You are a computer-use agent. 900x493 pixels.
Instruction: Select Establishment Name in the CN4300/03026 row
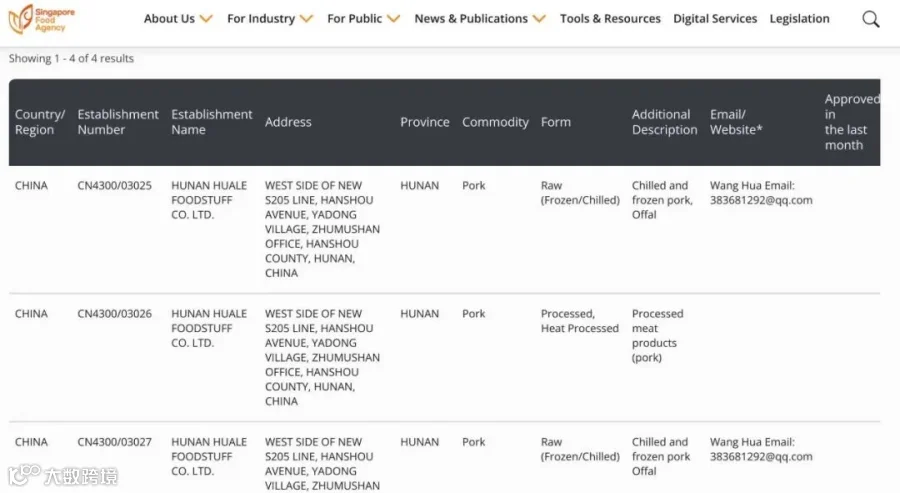pos(209,328)
